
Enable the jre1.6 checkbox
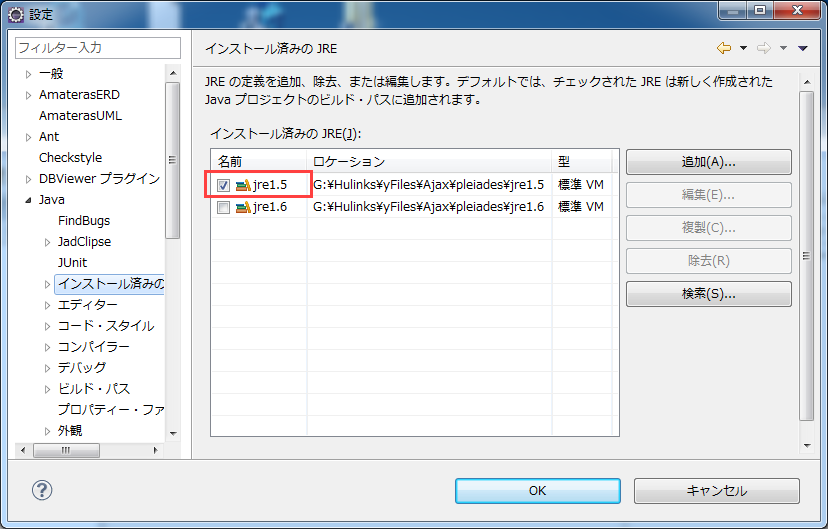tap(223, 207)
